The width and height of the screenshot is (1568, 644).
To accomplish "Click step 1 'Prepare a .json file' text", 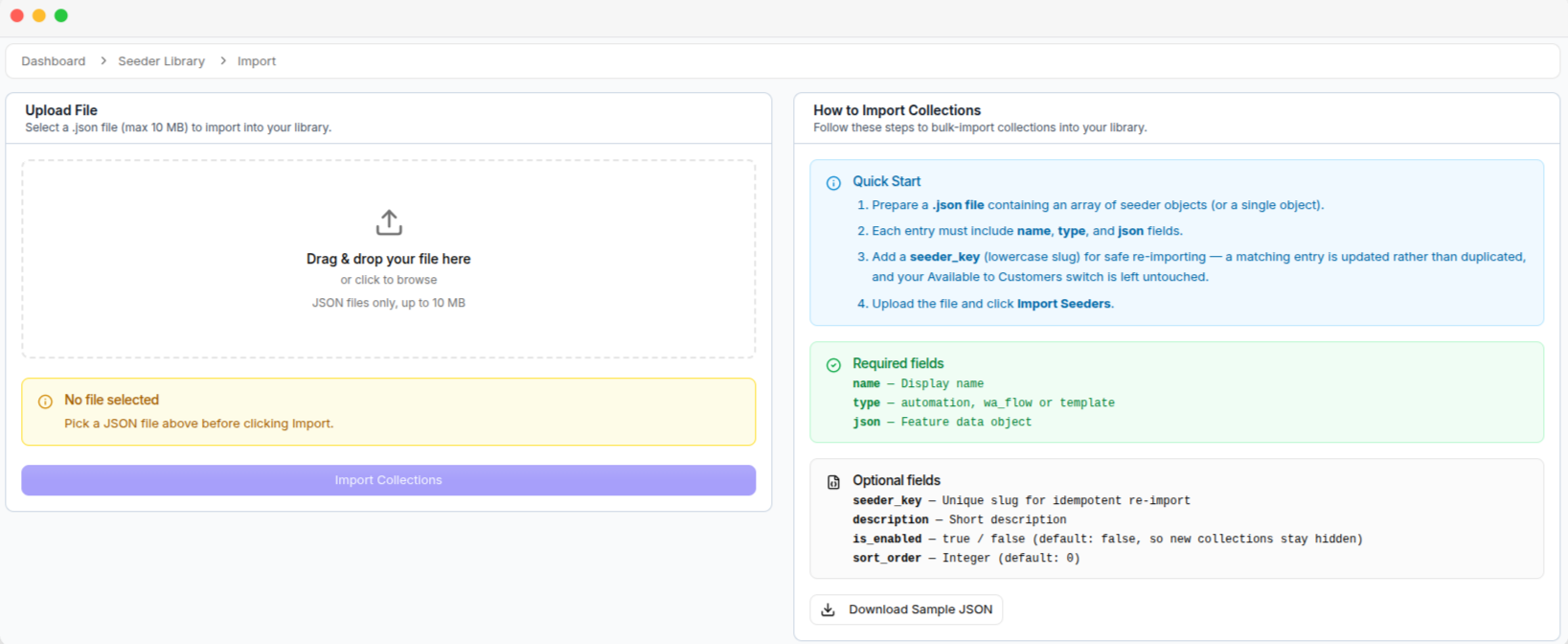I will coord(1098,205).
